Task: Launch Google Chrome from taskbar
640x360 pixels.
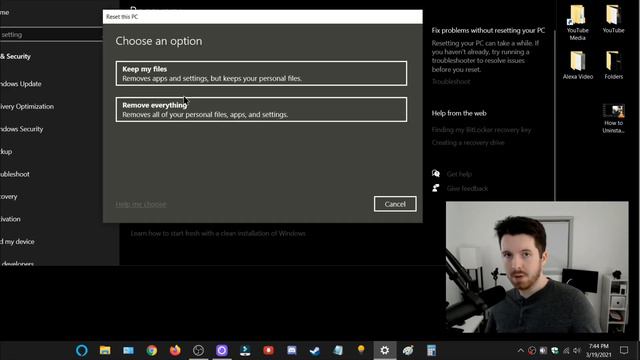Action: point(152,350)
